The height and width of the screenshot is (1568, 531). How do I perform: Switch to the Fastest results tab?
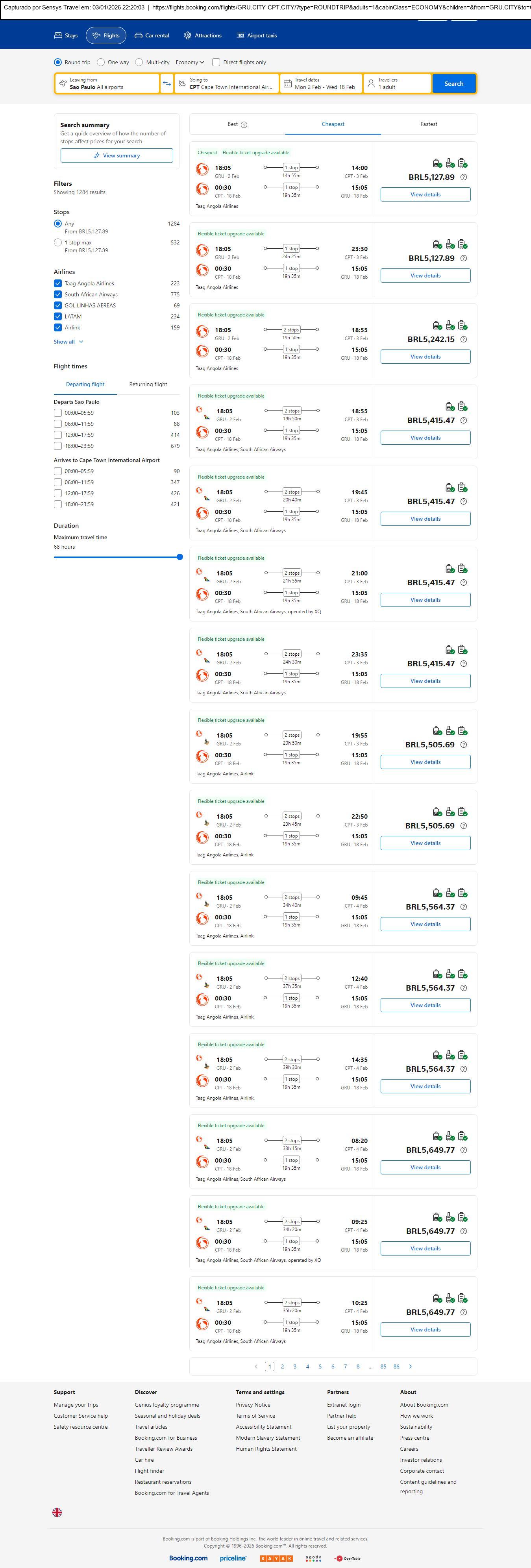[x=429, y=124]
